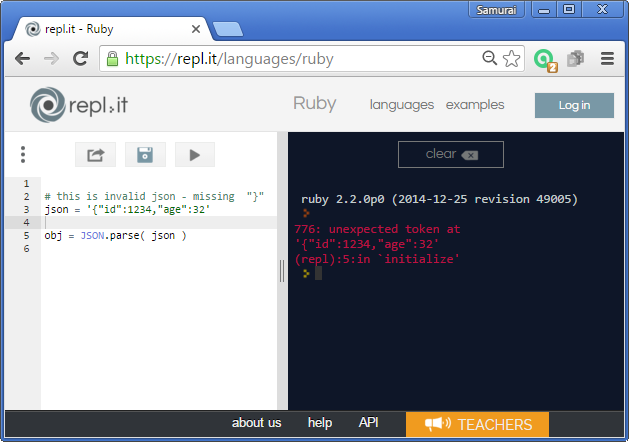The height and width of the screenshot is (442, 629).
Task: Click empty editor line 4
Action: point(160,223)
